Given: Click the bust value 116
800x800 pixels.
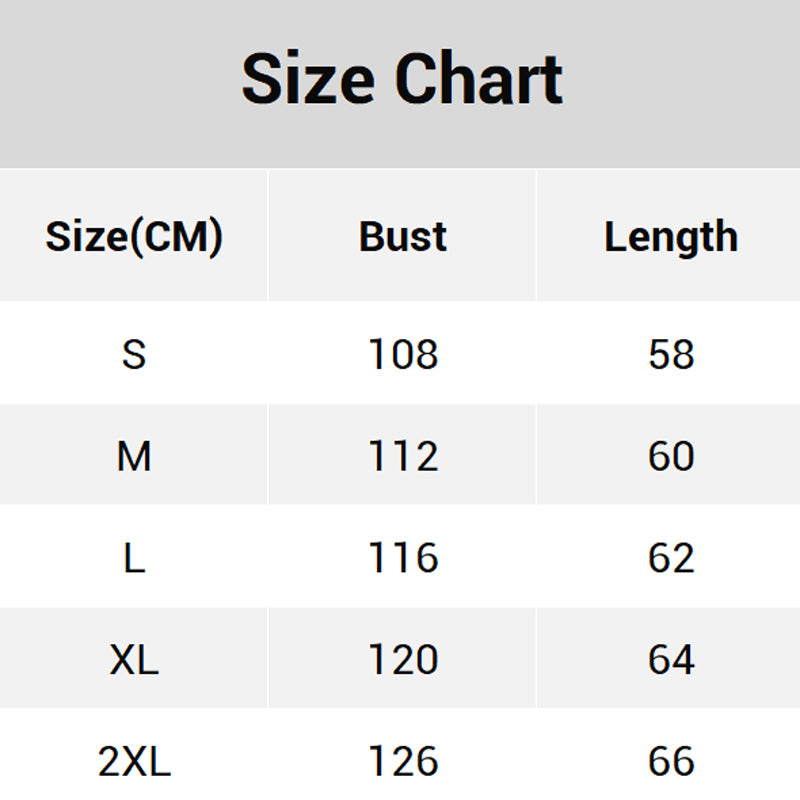Looking at the screenshot, I should [x=403, y=558].
